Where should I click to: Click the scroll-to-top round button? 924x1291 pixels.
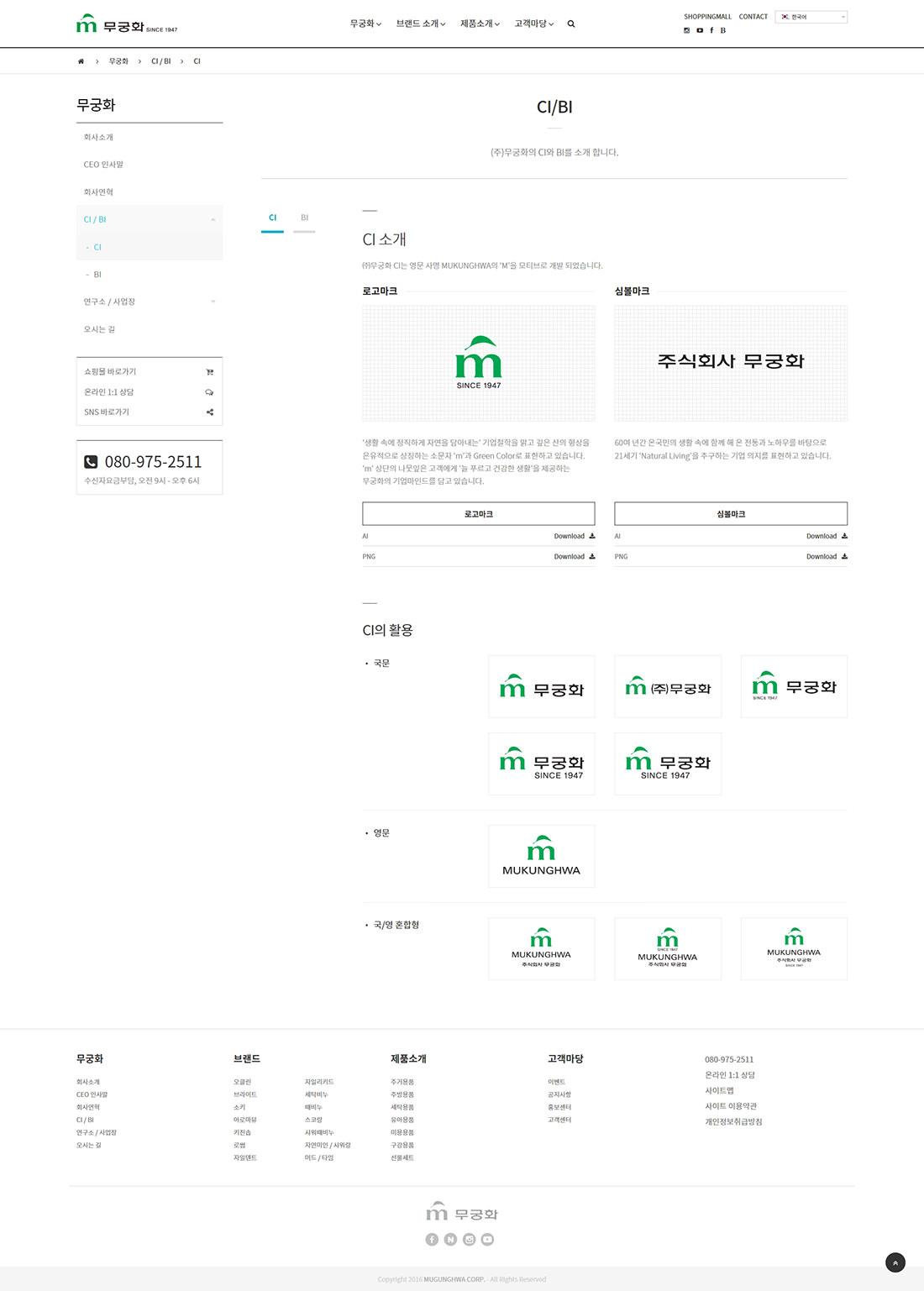tap(895, 1262)
